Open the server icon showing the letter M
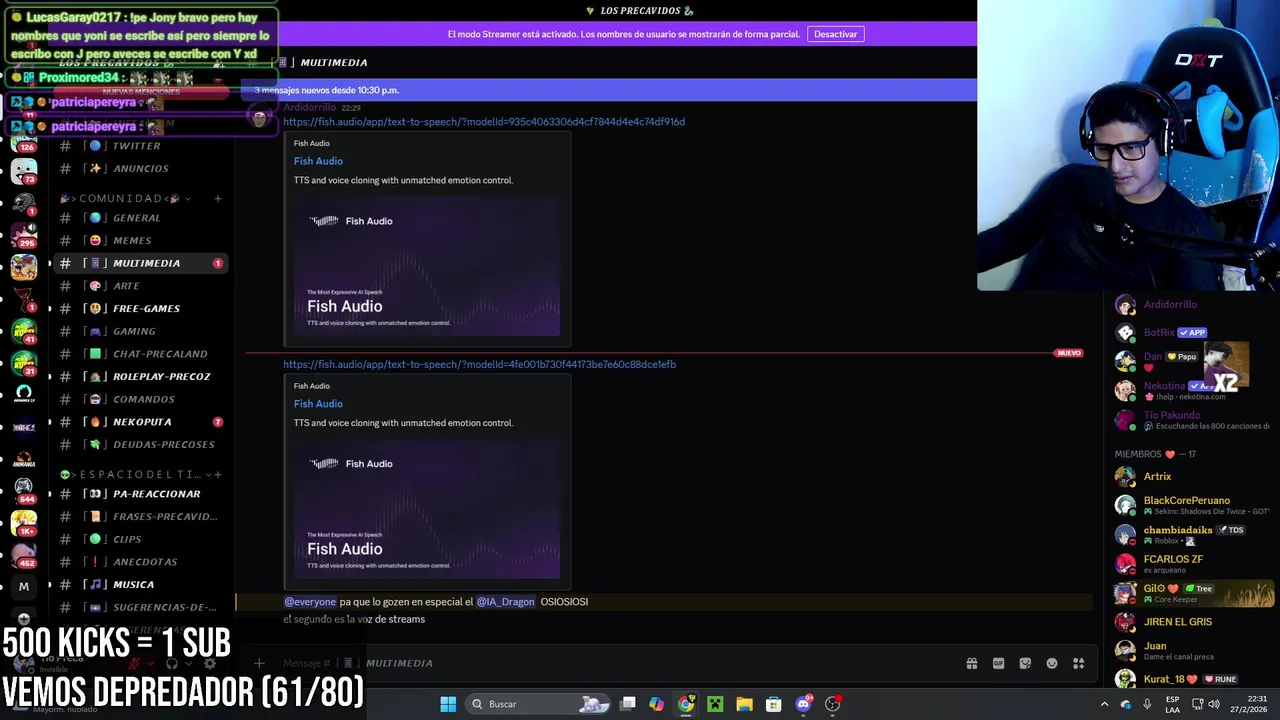 (24, 586)
